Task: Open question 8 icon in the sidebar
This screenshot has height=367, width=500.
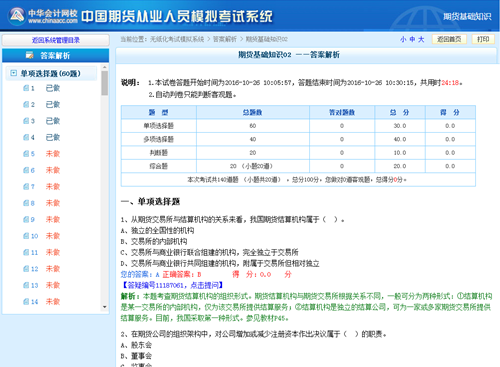Action: pos(26,203)
